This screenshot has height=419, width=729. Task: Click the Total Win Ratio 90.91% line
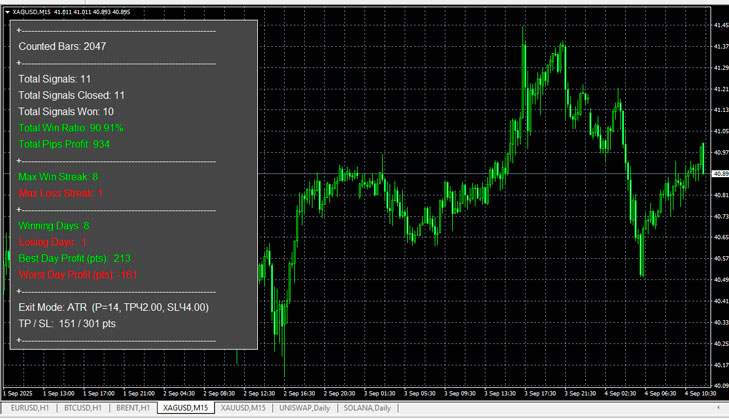point(70,128)
